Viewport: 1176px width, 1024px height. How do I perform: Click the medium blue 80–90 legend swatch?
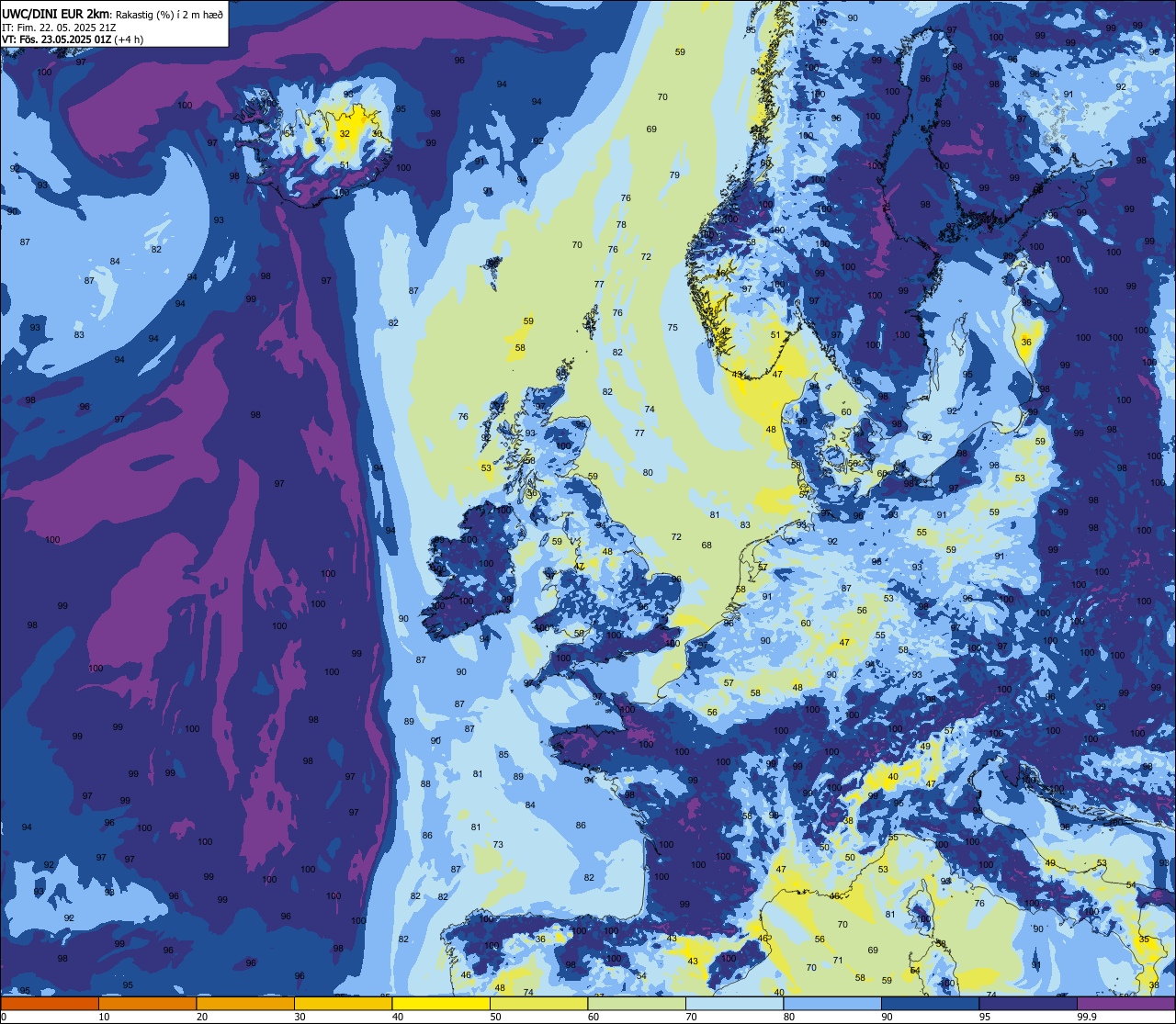coord(832,1003)
